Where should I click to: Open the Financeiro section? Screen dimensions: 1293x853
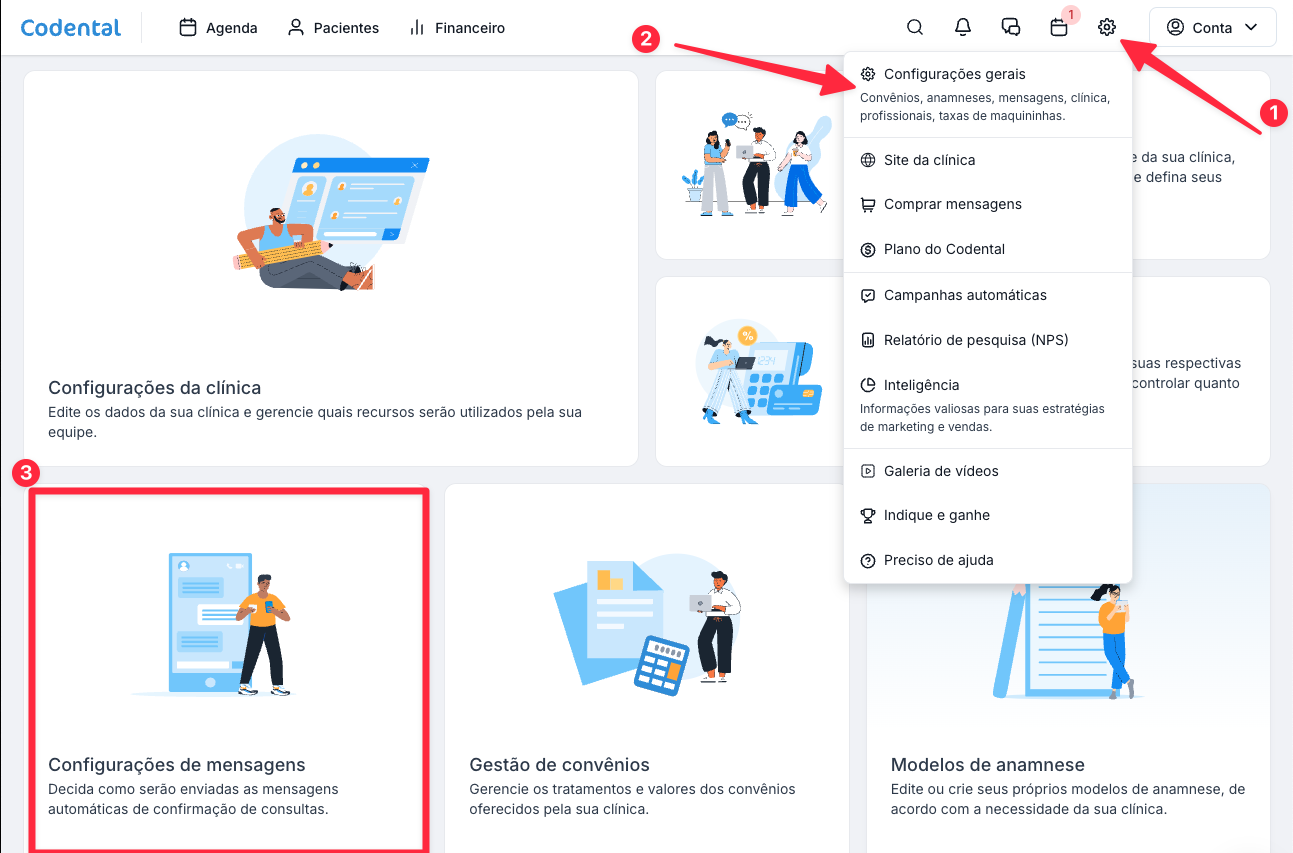click(x=457, y=28)
